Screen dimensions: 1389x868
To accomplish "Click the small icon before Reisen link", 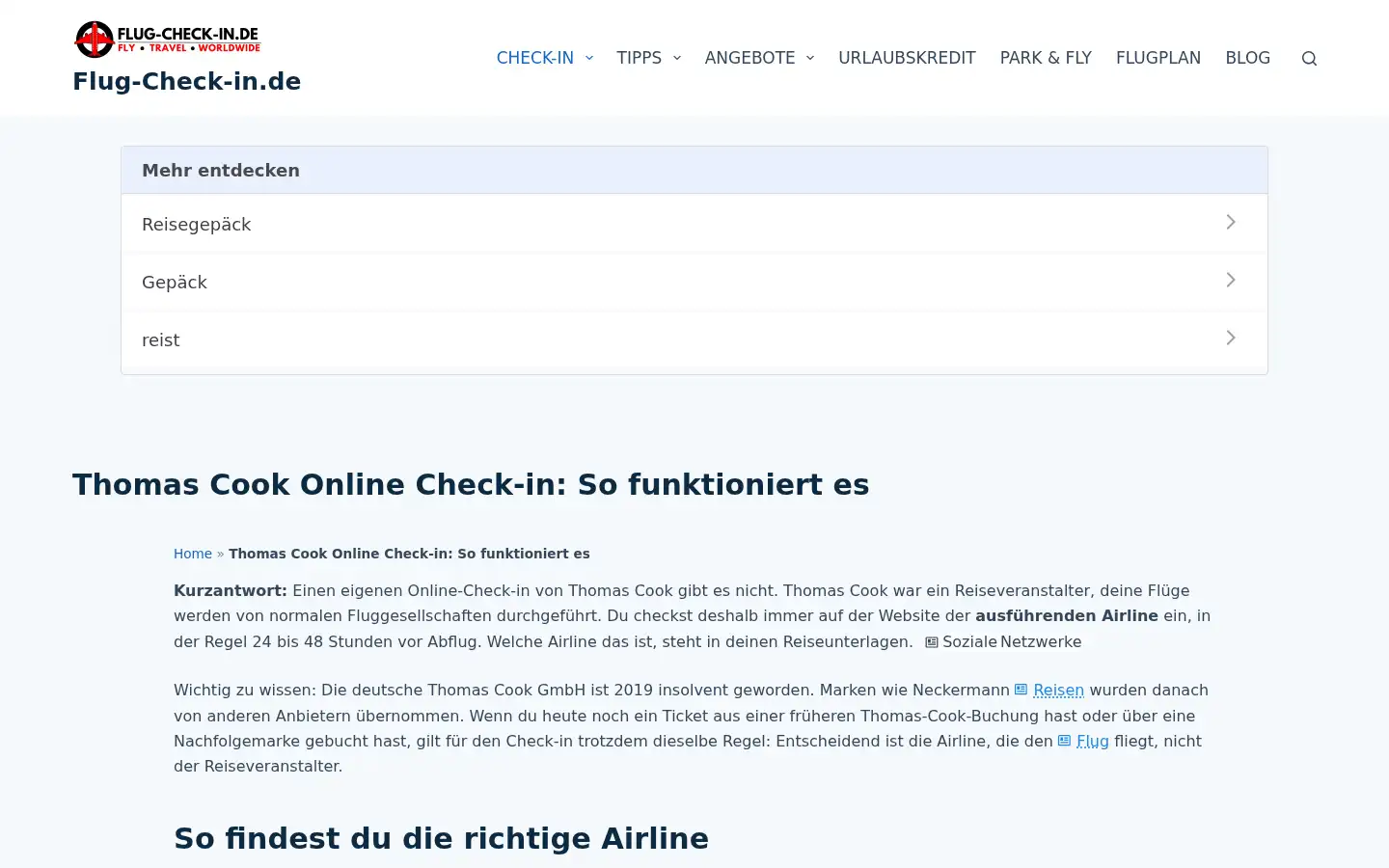I will coord(1021,690).
